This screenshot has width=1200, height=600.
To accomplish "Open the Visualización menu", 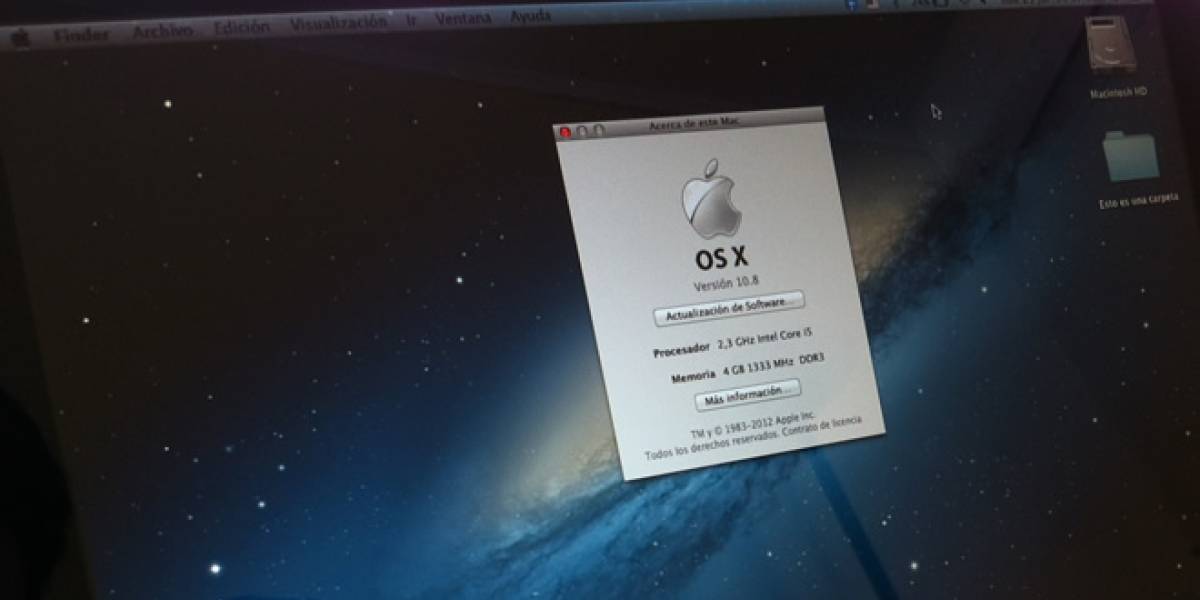I will pyautogui.click(x=337, y=24).
